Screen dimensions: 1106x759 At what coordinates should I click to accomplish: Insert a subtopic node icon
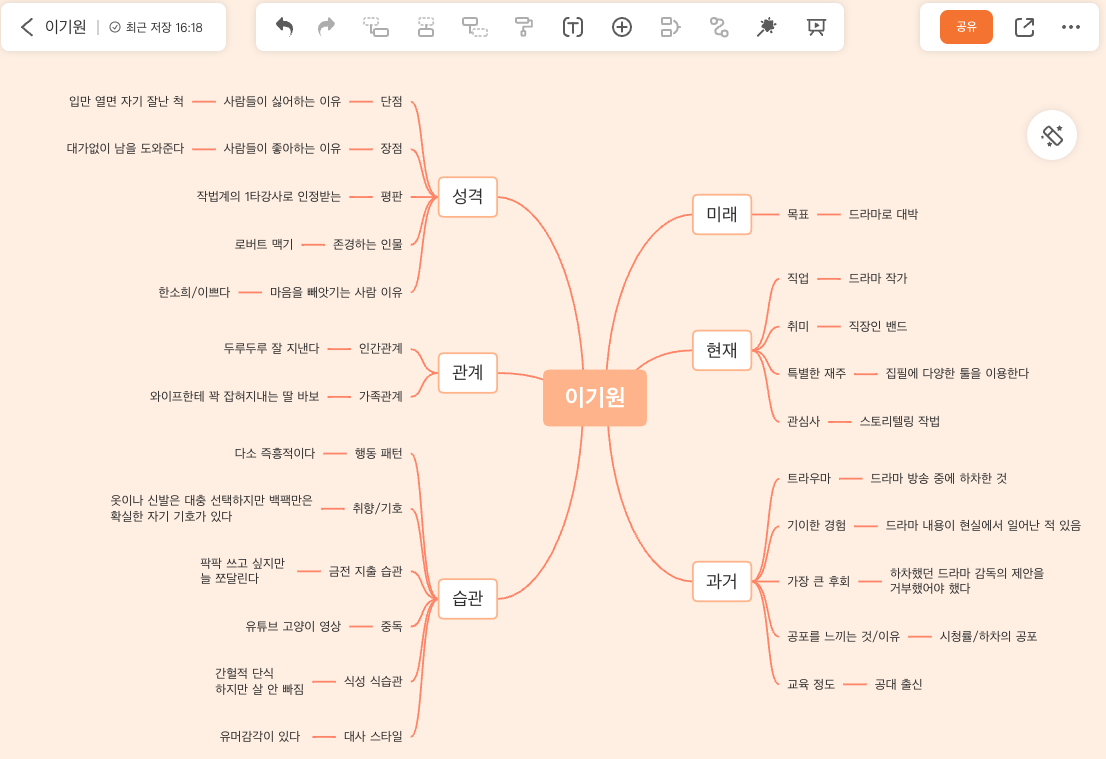pos(376,28)
